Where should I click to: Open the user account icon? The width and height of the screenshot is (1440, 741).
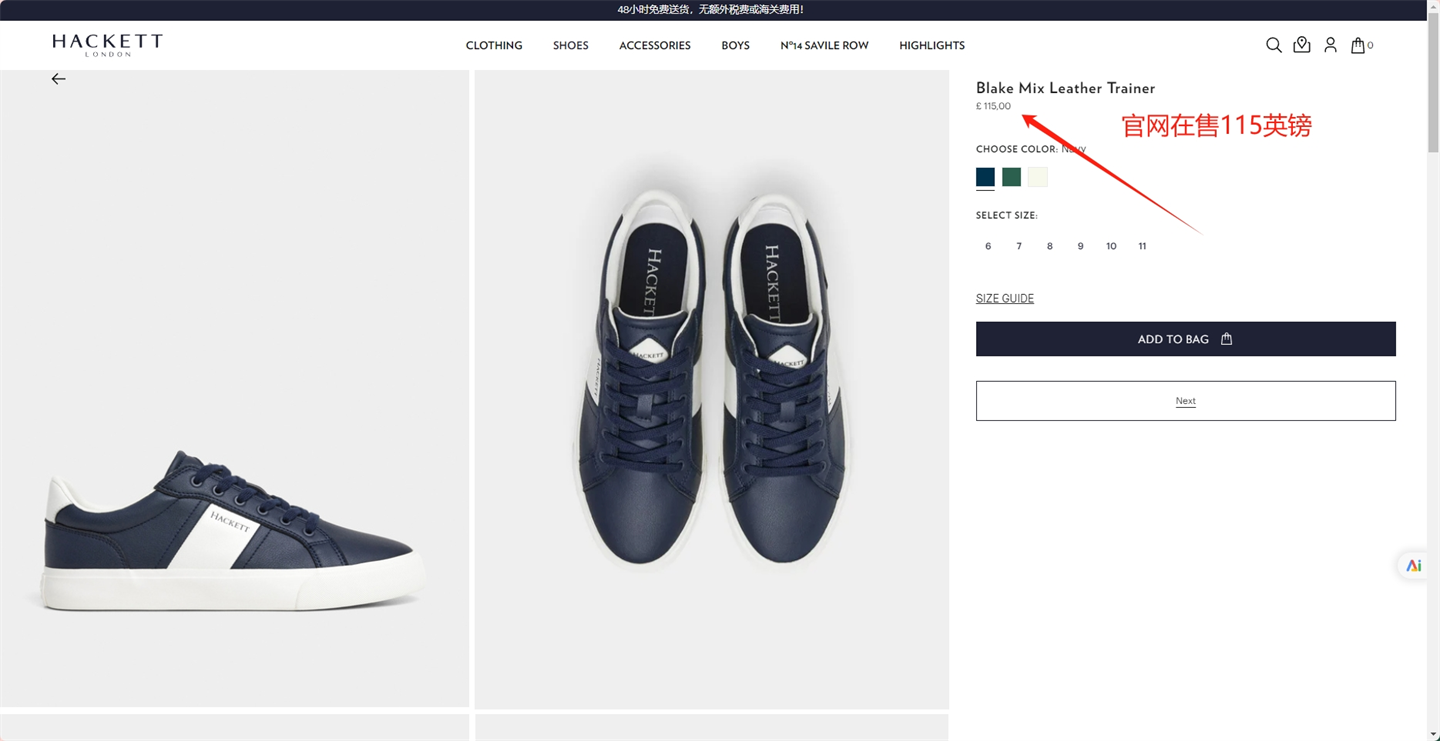tap(1330, 45)
